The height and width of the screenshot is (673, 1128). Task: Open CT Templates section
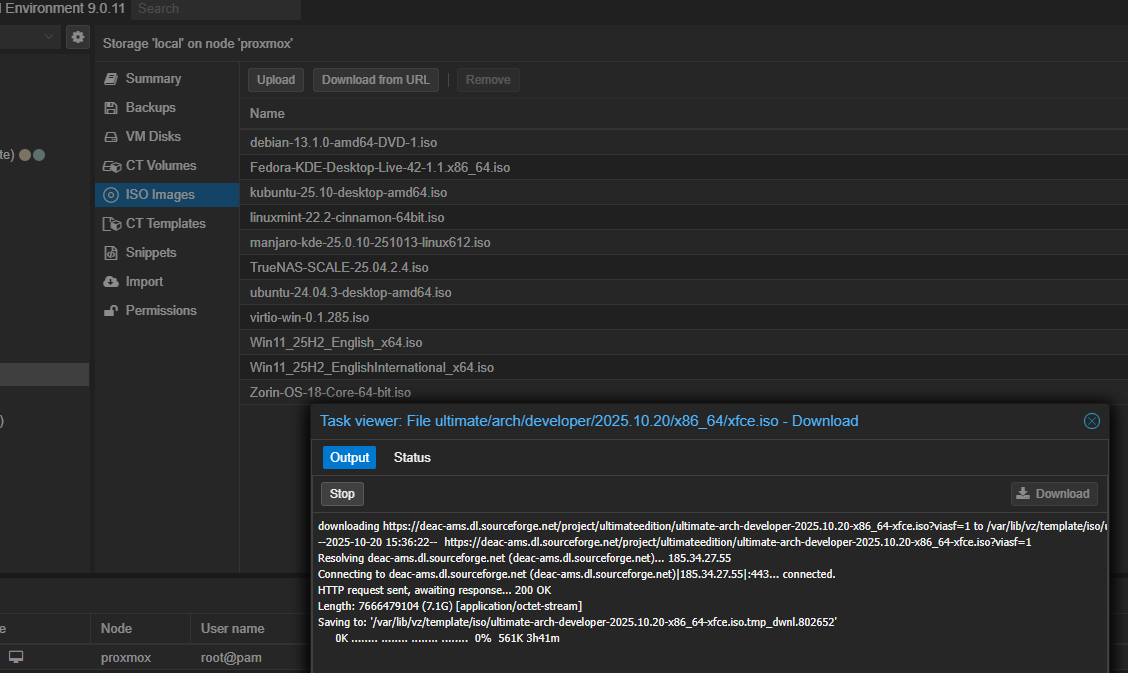tap(167, 224)
